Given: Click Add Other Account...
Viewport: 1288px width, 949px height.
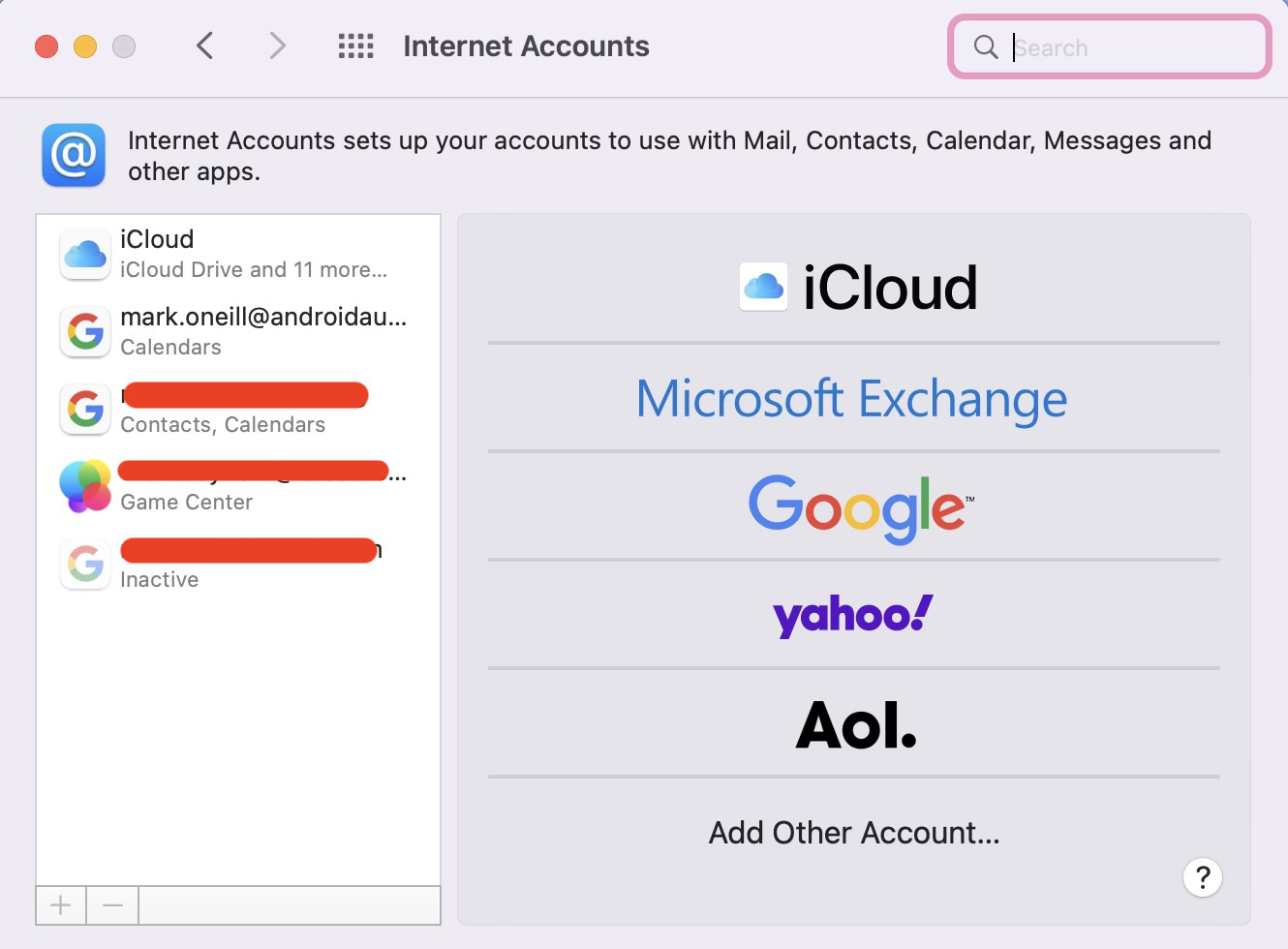Looking at the screenshot, I should pos(854,833).
